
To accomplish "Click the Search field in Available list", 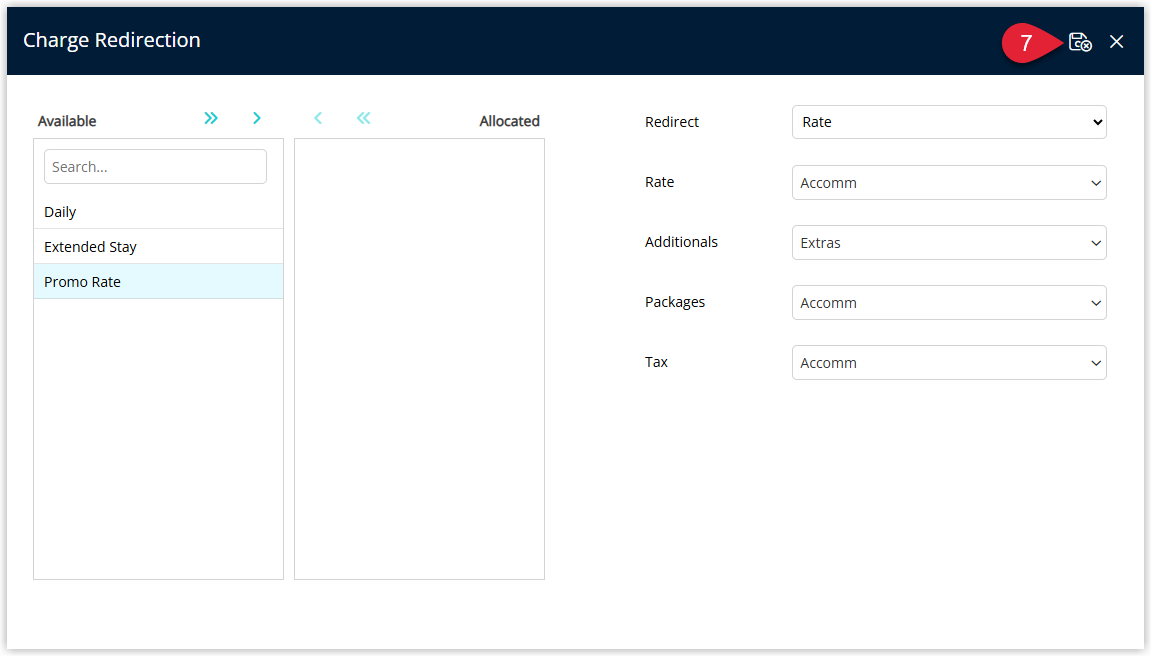I will point(155,167).
